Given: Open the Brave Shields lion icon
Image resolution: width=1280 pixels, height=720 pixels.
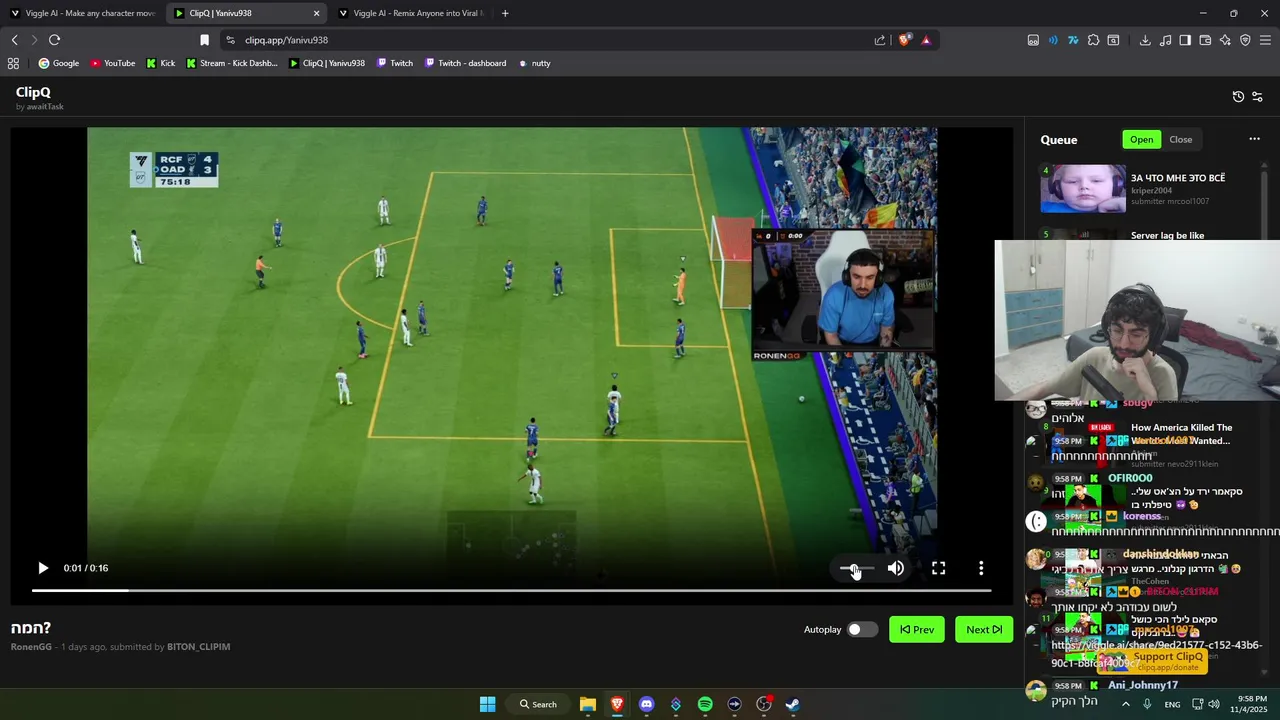Looking at the screenshot, I should coord(905,40).
